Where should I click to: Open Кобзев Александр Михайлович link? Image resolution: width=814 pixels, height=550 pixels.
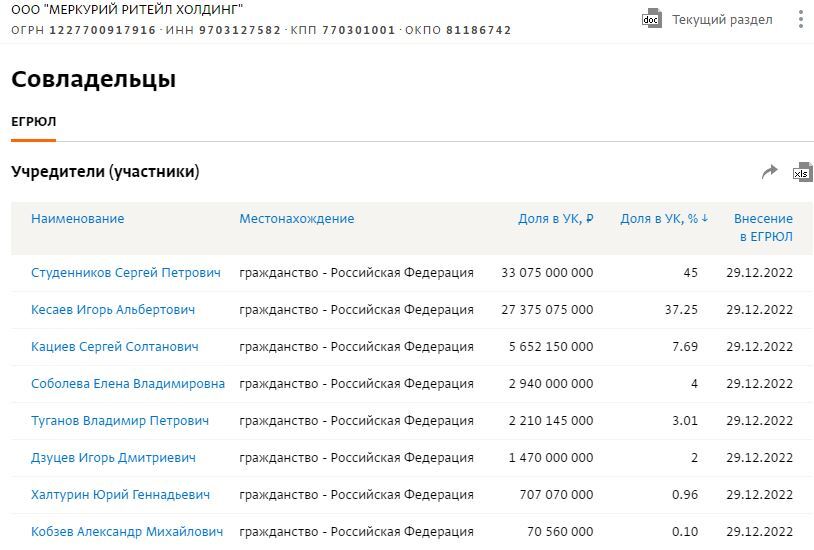[x=126, y=532]
